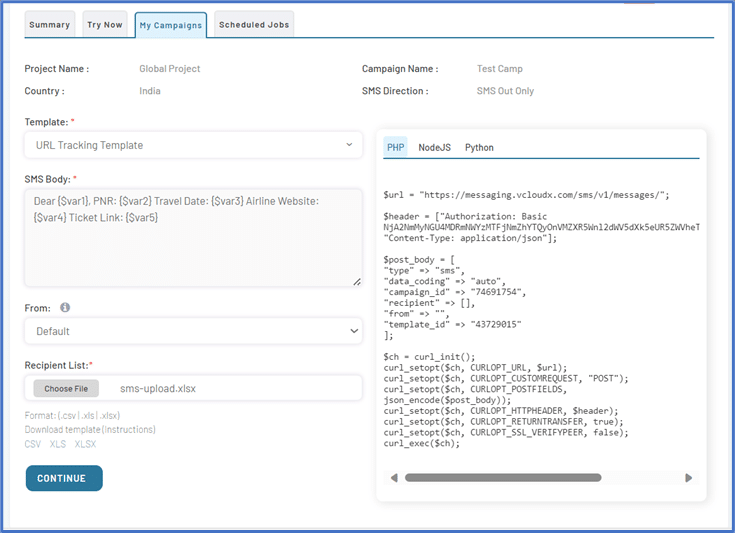Click the Format: (.csv | .xls | .xlsx) hint
Image resolution: width=735 pixels, height=533 pixels.
tap(72, 415)
